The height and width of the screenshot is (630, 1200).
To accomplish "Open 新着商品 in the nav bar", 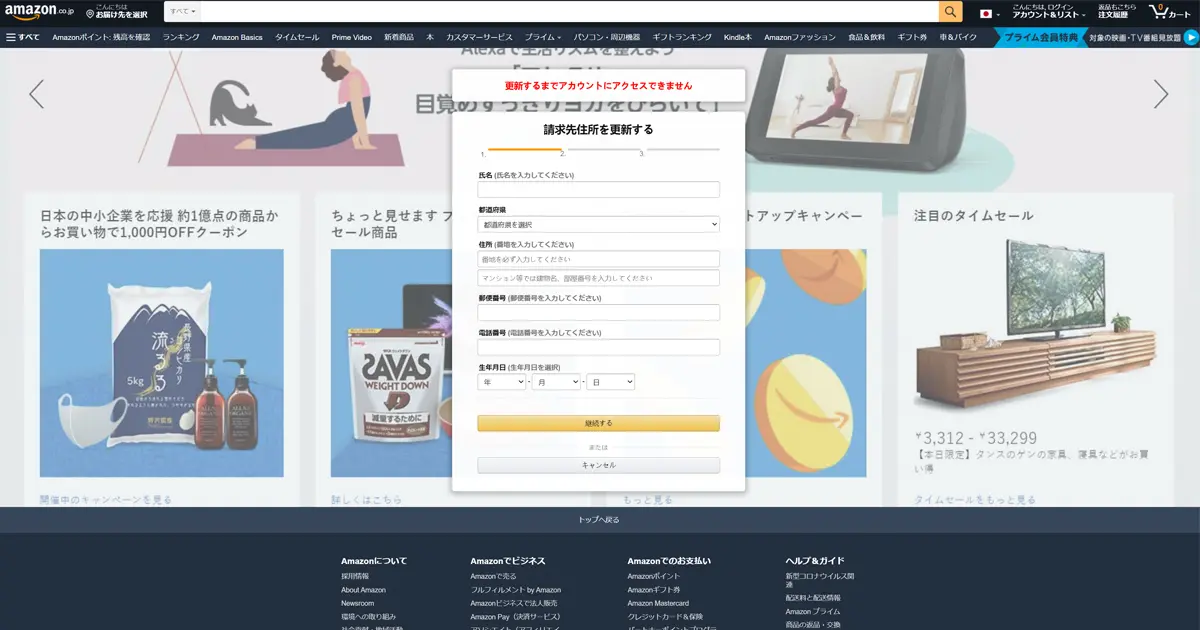I will click(x=398, y=37).
